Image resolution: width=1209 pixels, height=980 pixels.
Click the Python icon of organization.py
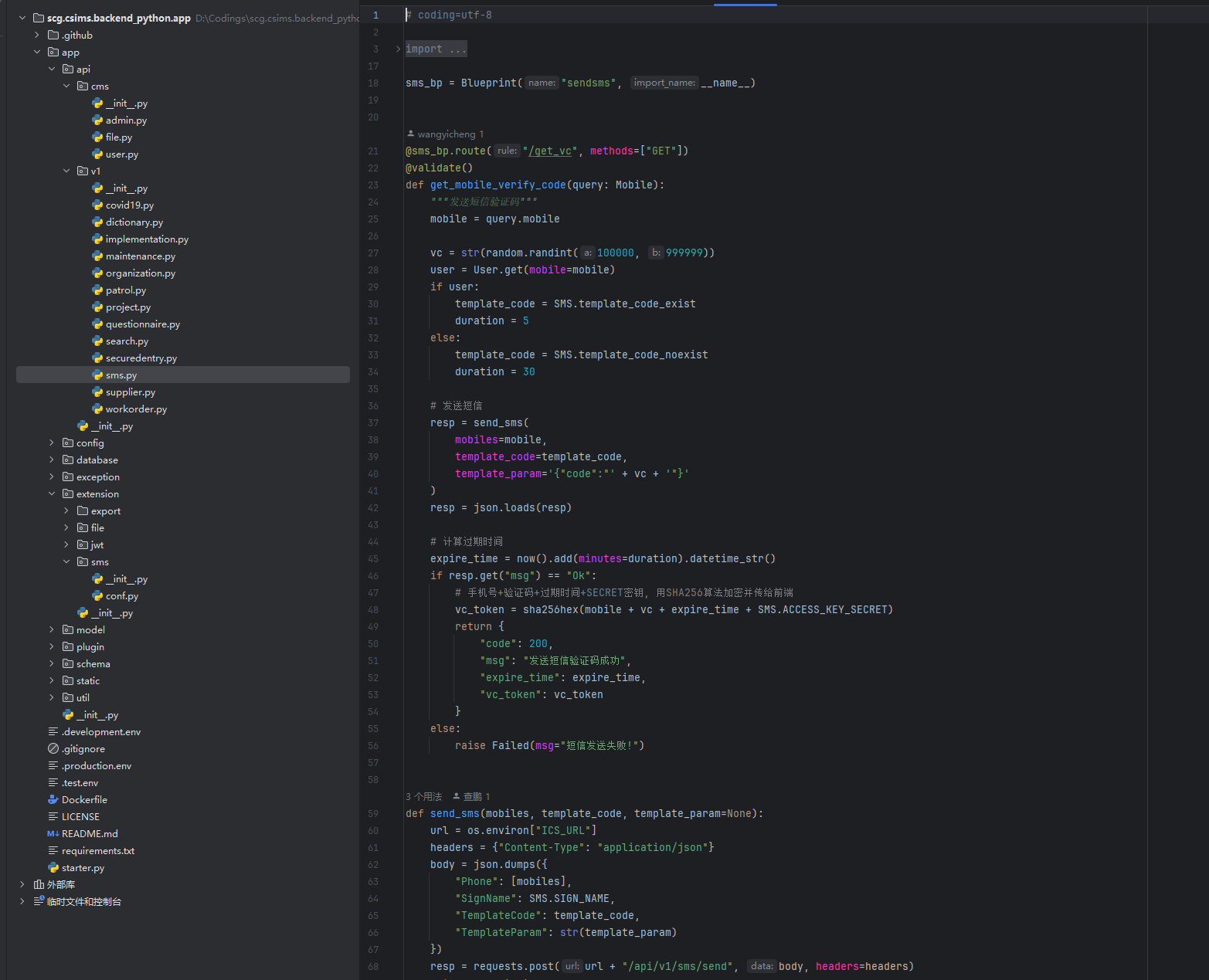coord(97,273)
